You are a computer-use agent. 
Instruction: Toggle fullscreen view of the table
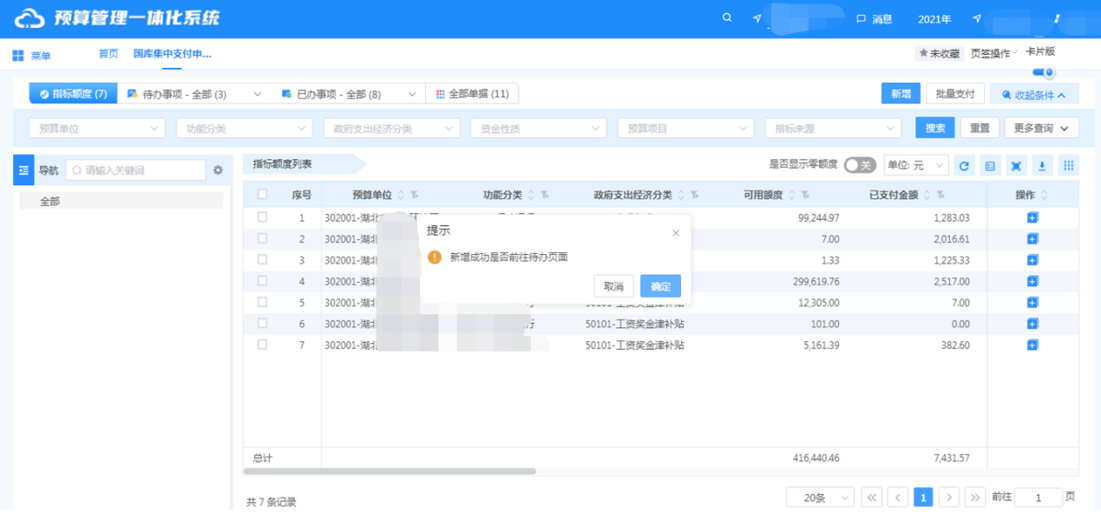coord(1016,166)
